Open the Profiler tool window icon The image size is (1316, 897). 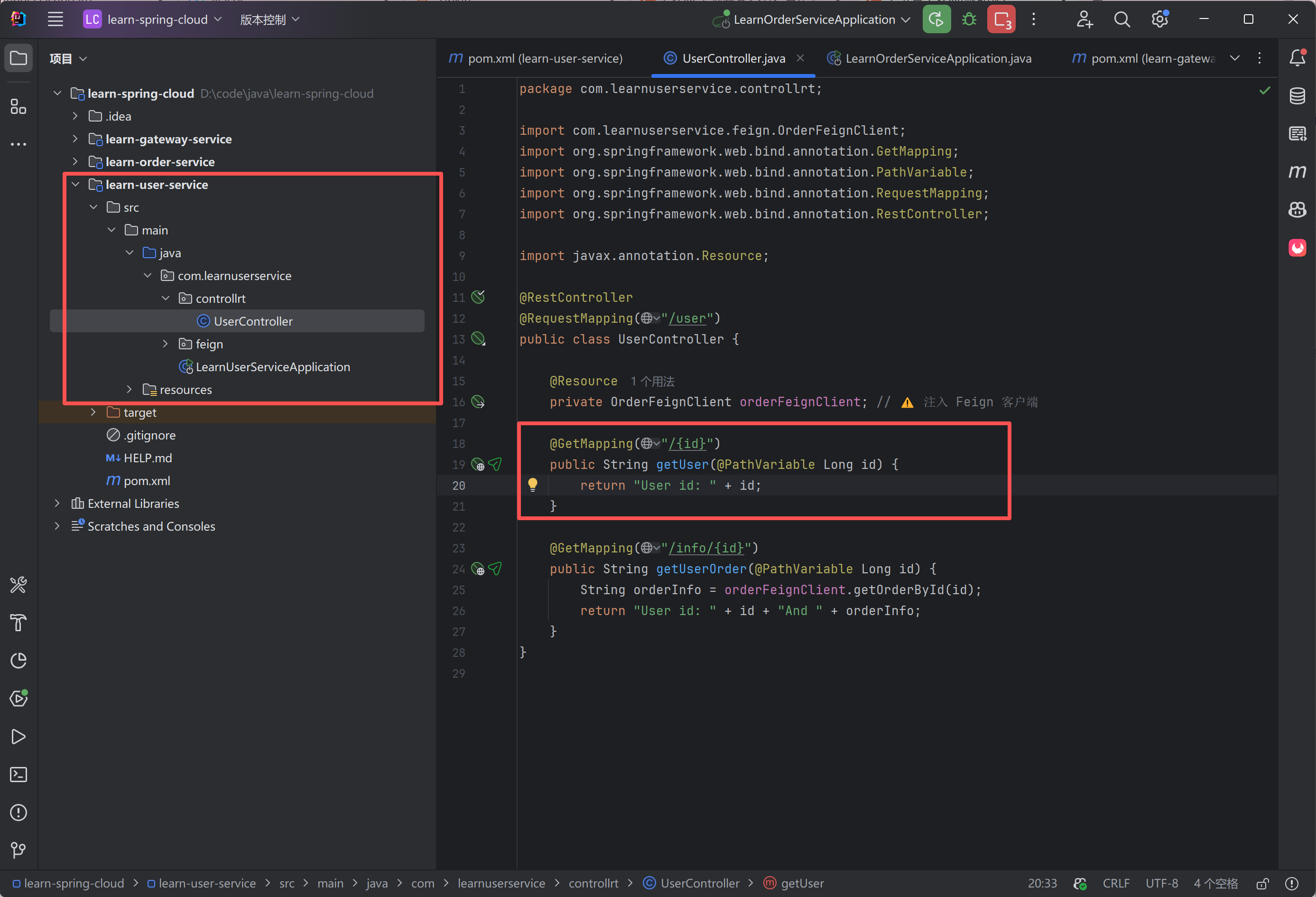pos(19,661)
